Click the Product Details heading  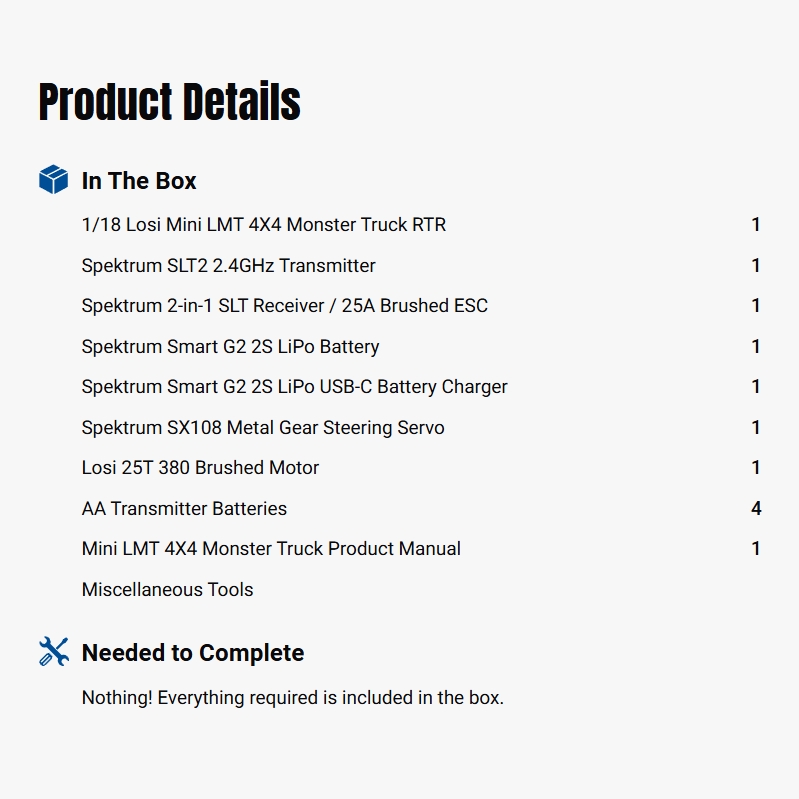[x=169, y=102]
